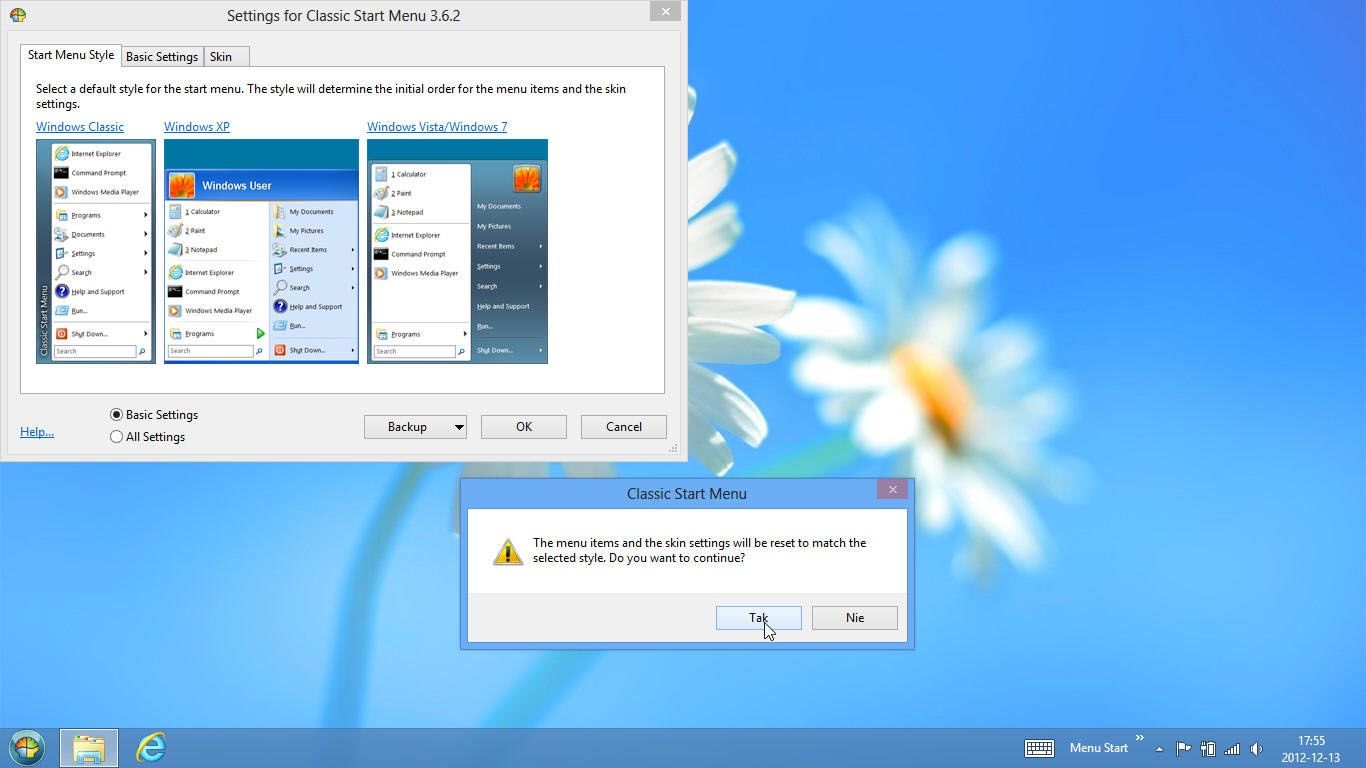This screenshot has height=768, width=1366.
Task: Open the Start button orb on taskbar
Action: [x=27, y=748]
